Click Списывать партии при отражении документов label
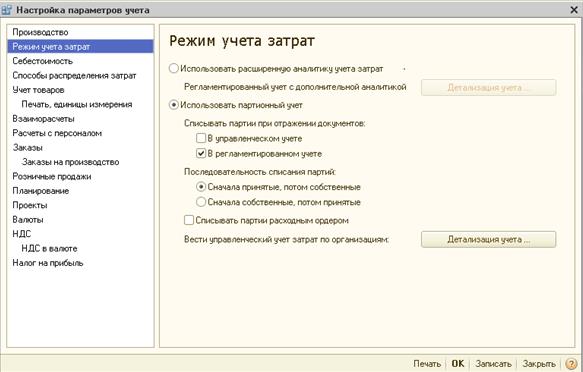This screenshot has width=583, height=372. pos(275,123)
